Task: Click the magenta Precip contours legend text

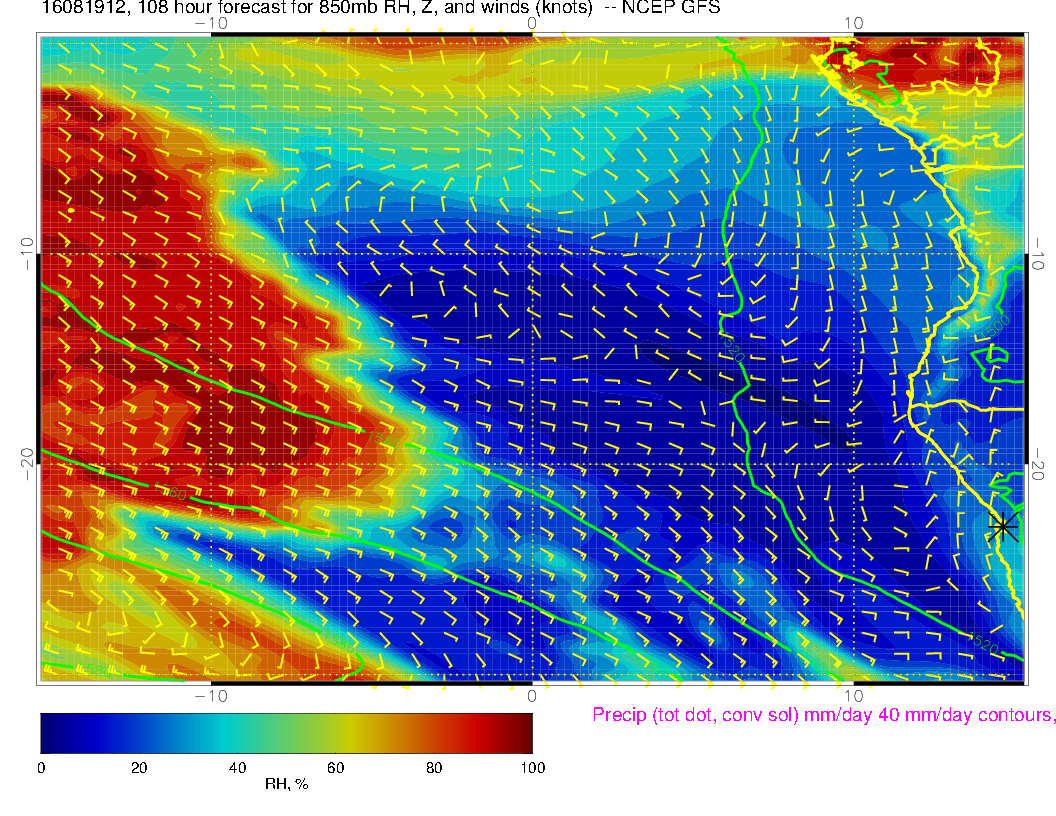Action: (x=822, y=715)
